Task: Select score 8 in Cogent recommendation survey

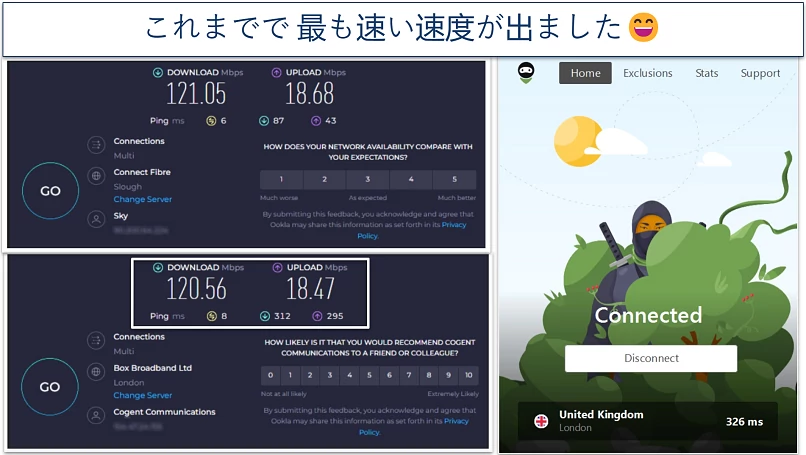Action: [x=429, y=375]
